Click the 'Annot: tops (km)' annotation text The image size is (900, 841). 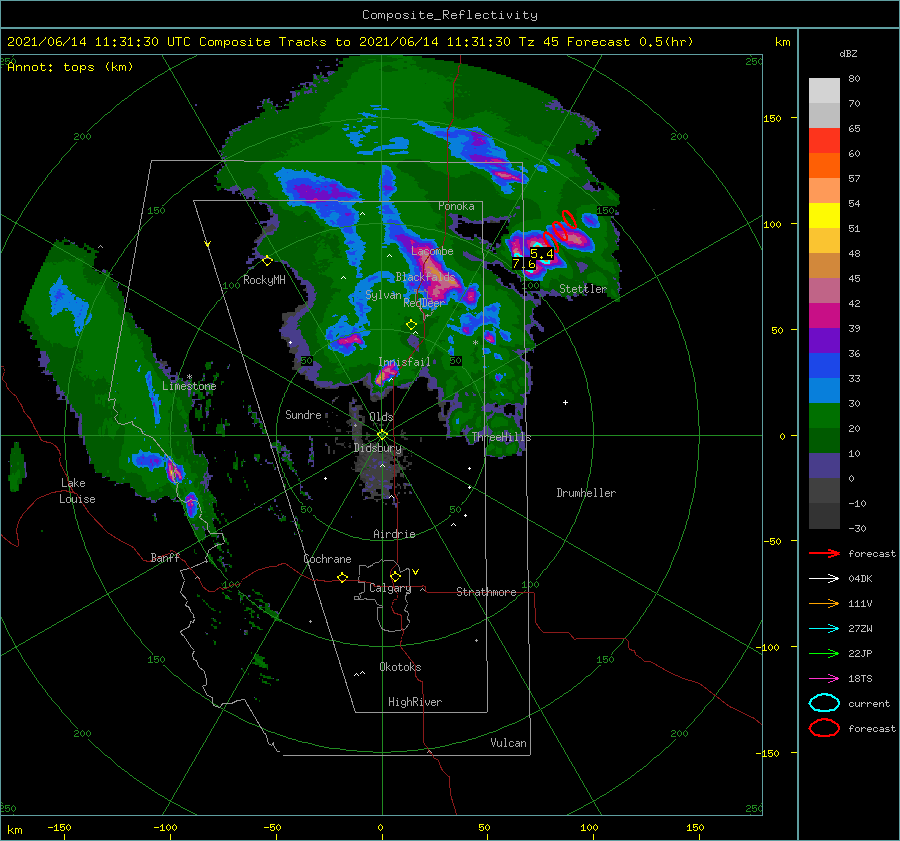click(70, 67)
